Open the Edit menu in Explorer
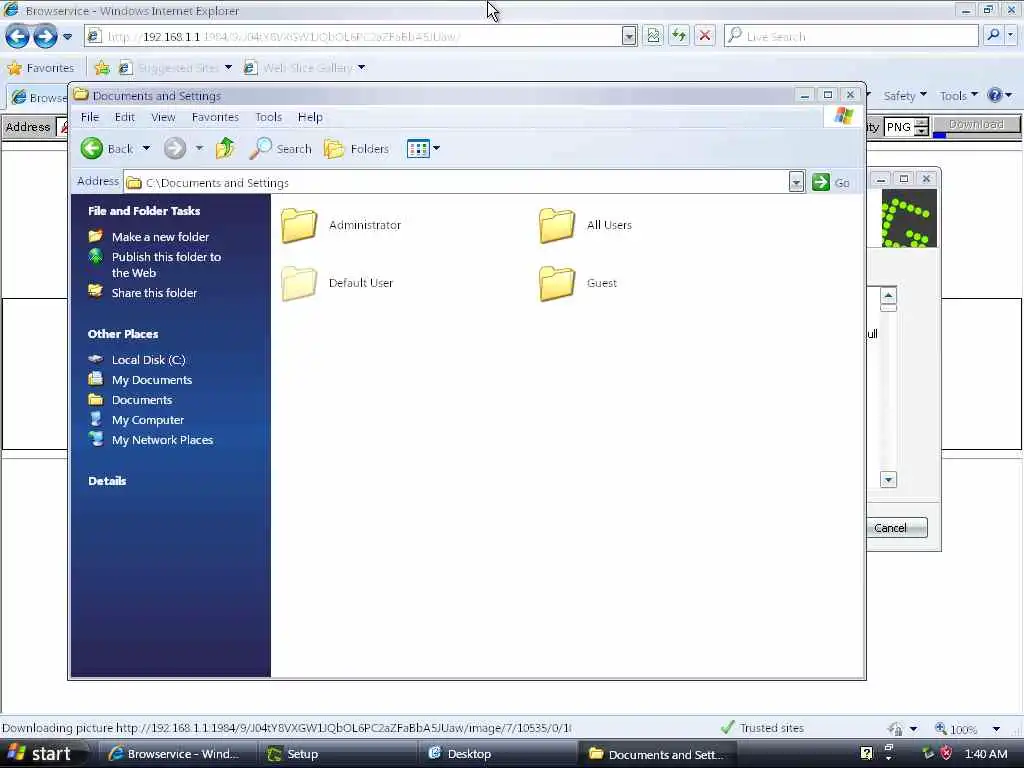Screen dimensions: 1024x768 [x=124, y=117]
